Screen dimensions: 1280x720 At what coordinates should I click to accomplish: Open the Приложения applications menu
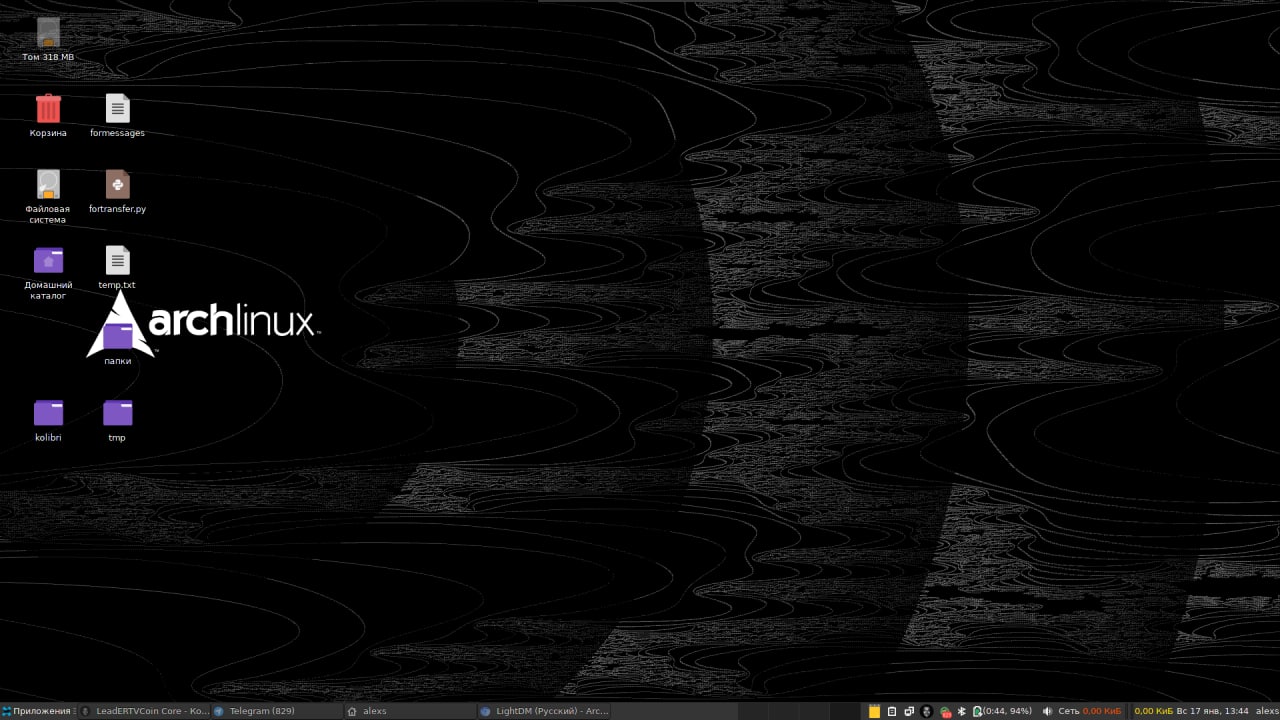point(37,711)
